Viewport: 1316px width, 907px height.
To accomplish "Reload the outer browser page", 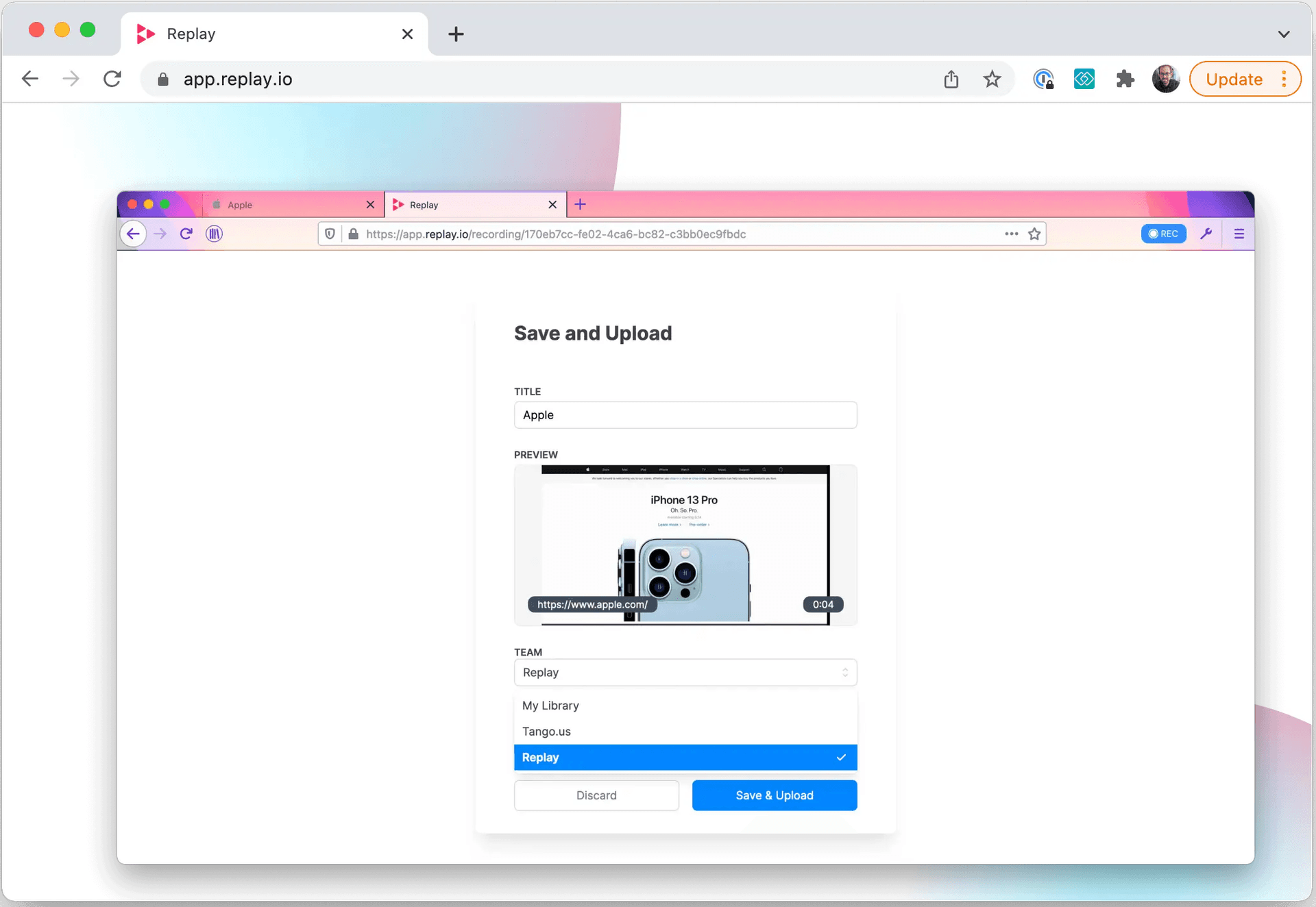I will [x=112, y=79].
